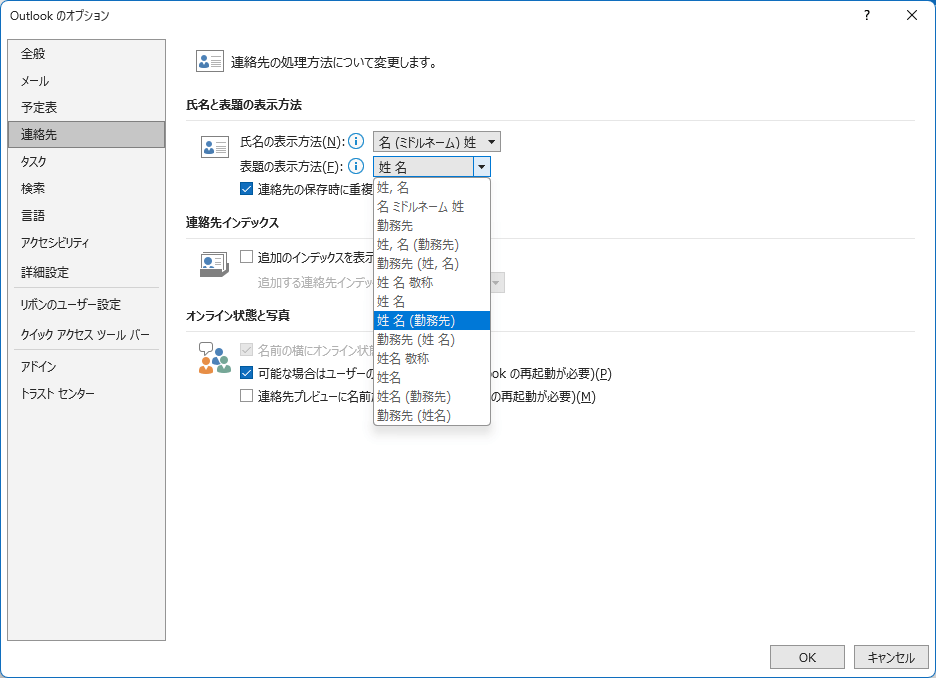The height and width of the screenshot is (678, 936).
Task: Select the 連絡先 category
Action: [x=87, y=134]
